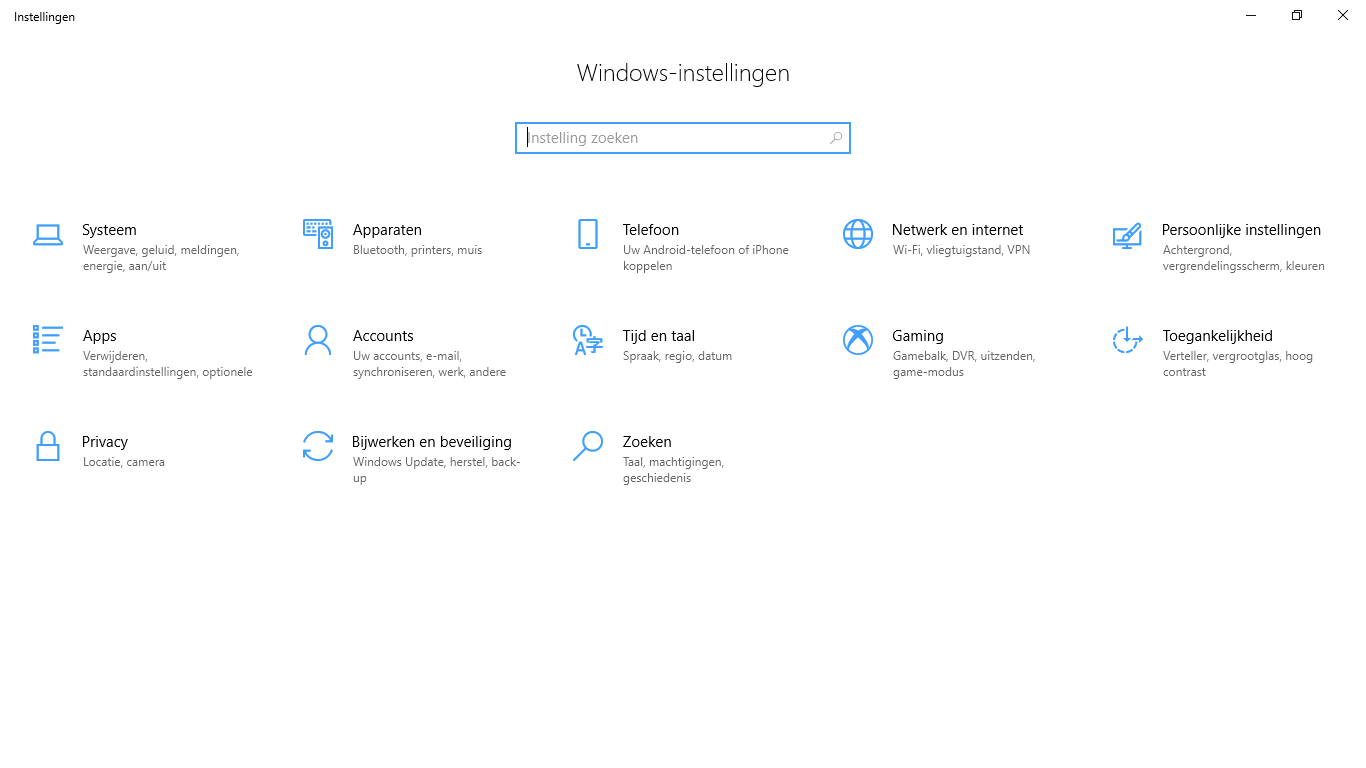Open the Apps list icon

(x=48, y=339)
